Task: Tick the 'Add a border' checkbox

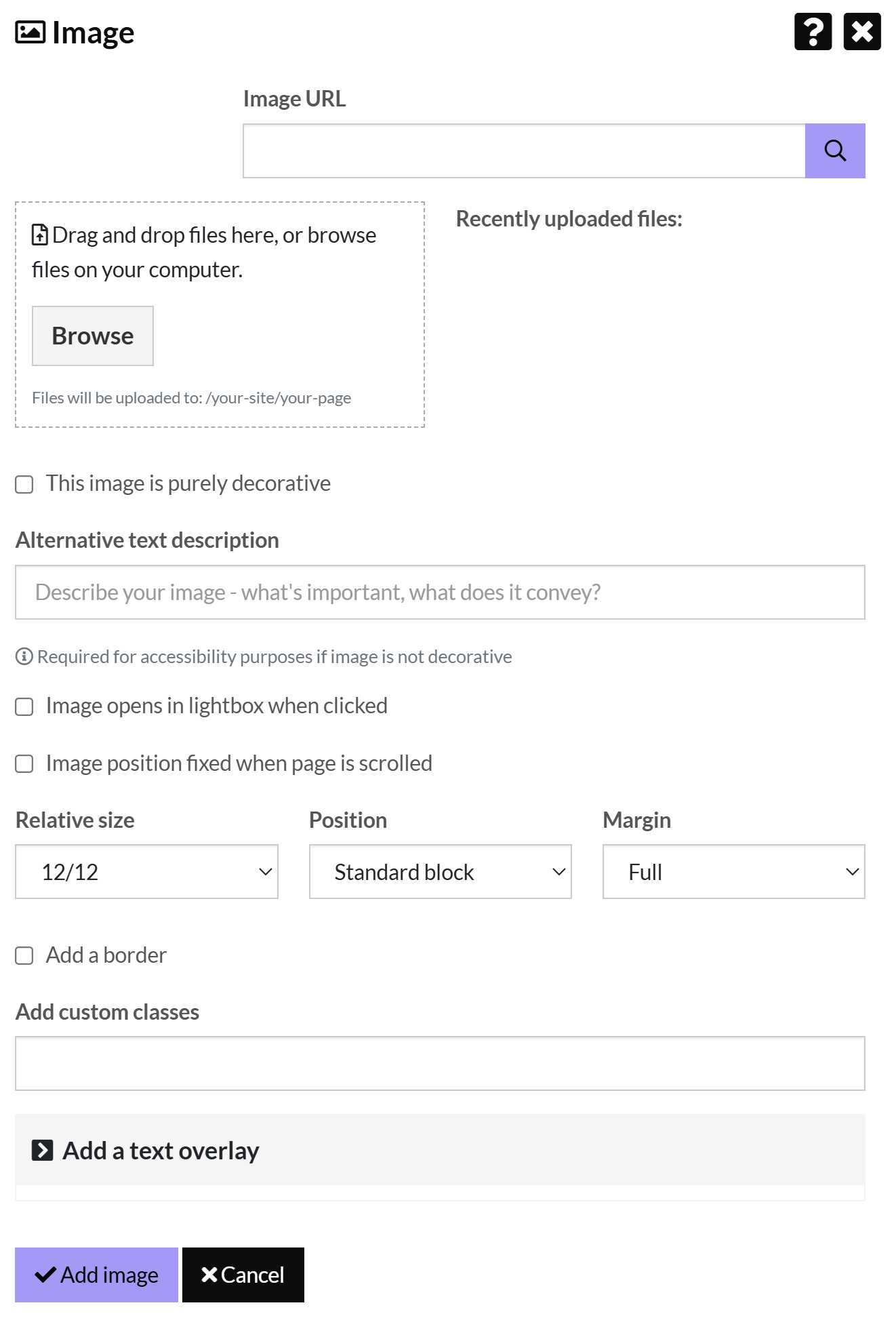Action: [24, 956]
